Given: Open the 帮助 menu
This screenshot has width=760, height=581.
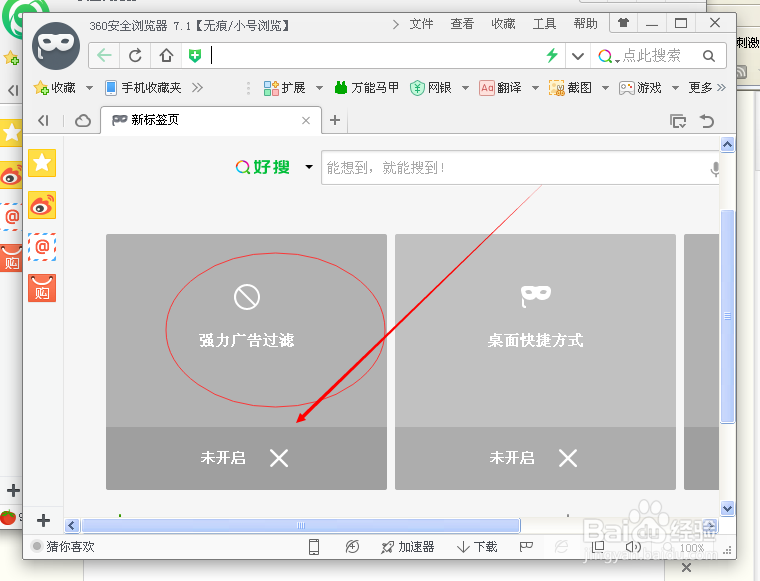Looking at the screenshot, I should (586, 24).
